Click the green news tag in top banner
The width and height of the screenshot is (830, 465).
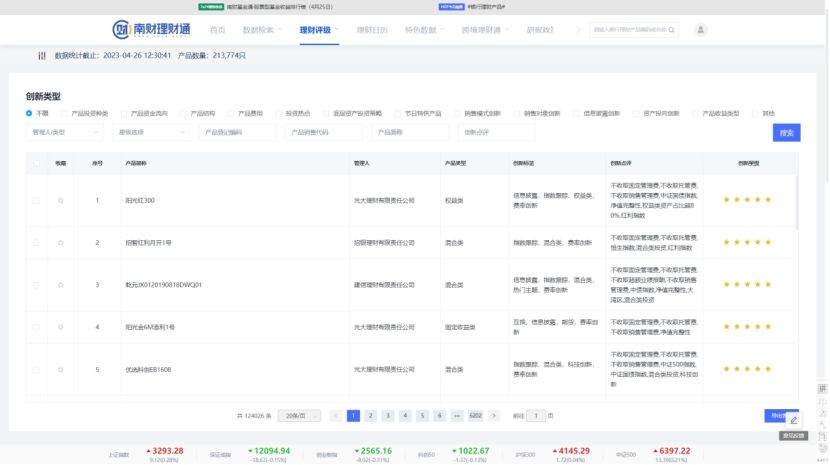point(211,7)
